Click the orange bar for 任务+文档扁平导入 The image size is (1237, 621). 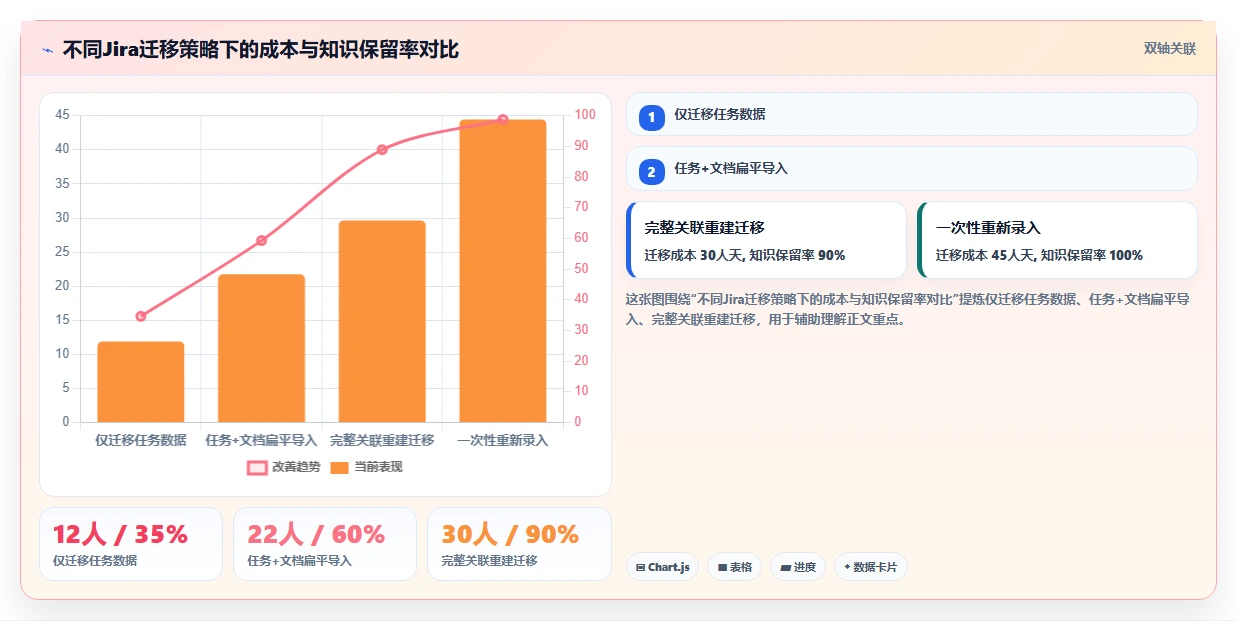(261, 348)
